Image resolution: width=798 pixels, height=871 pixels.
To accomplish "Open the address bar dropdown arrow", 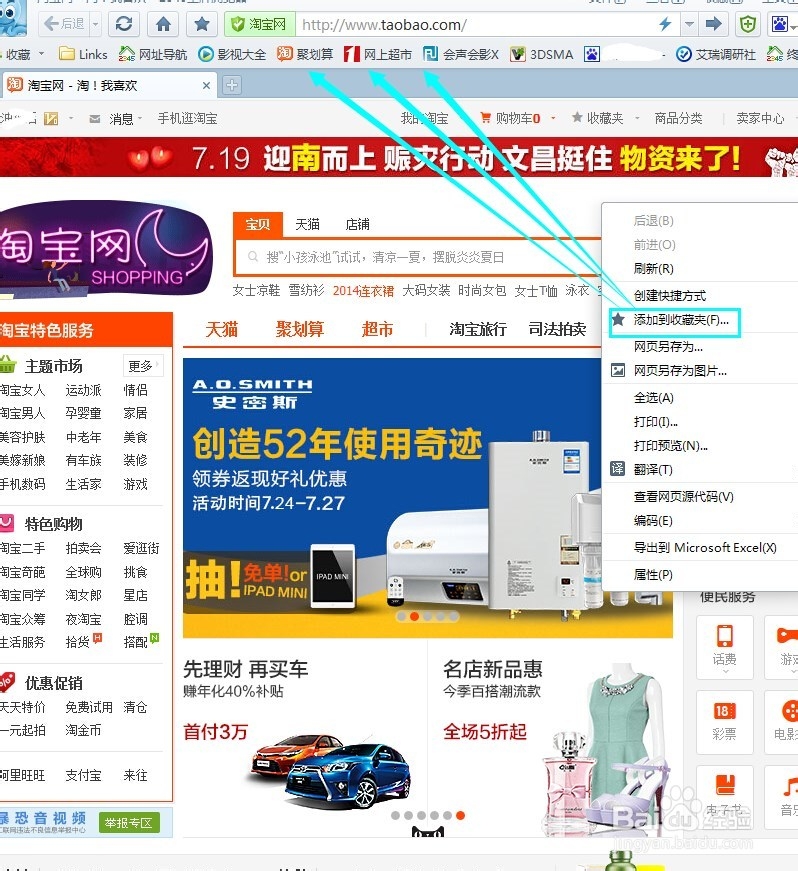I will click(689, 24).
